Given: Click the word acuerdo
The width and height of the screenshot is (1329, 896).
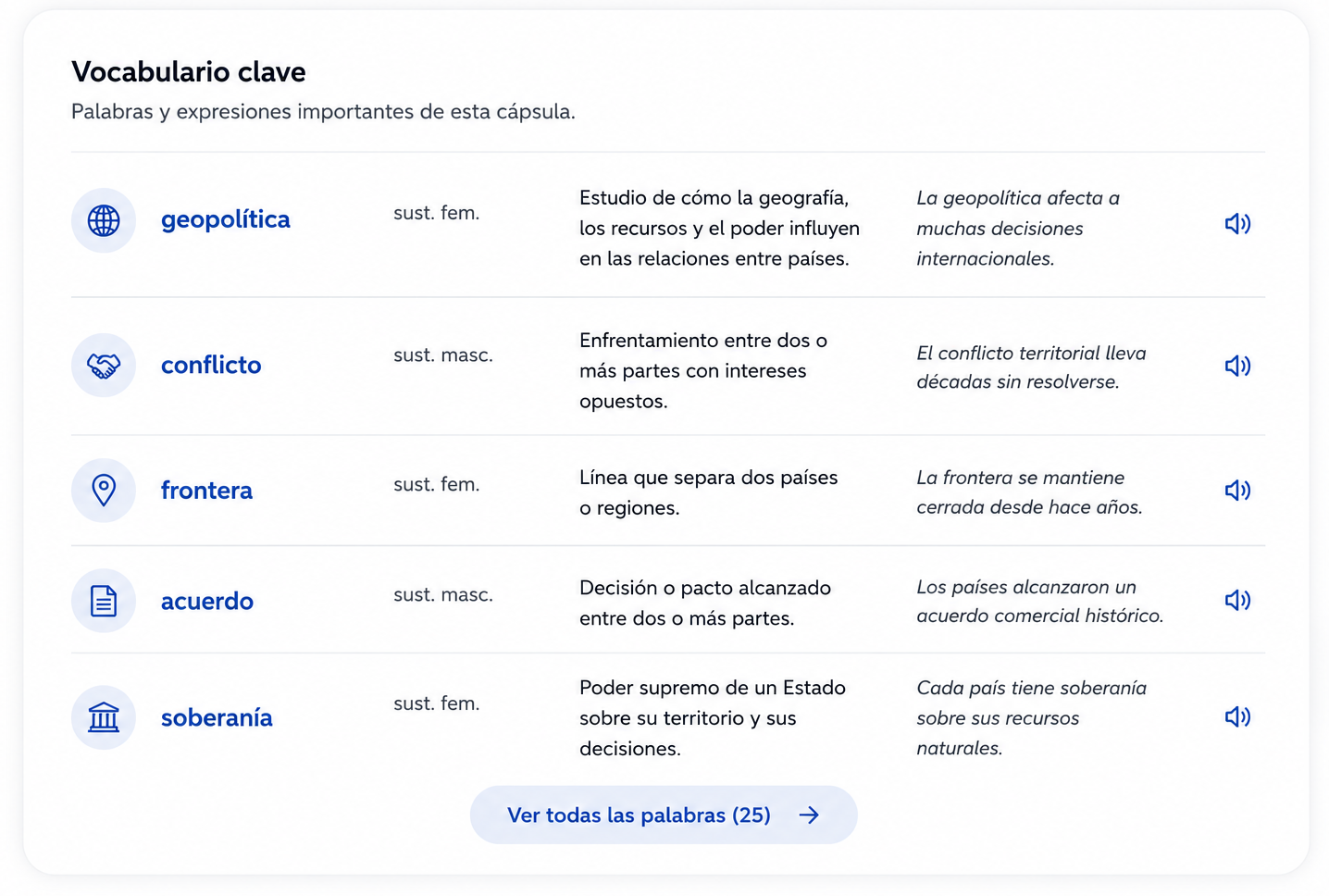Looking at the screenshot, I should click(x=207, y=601).
